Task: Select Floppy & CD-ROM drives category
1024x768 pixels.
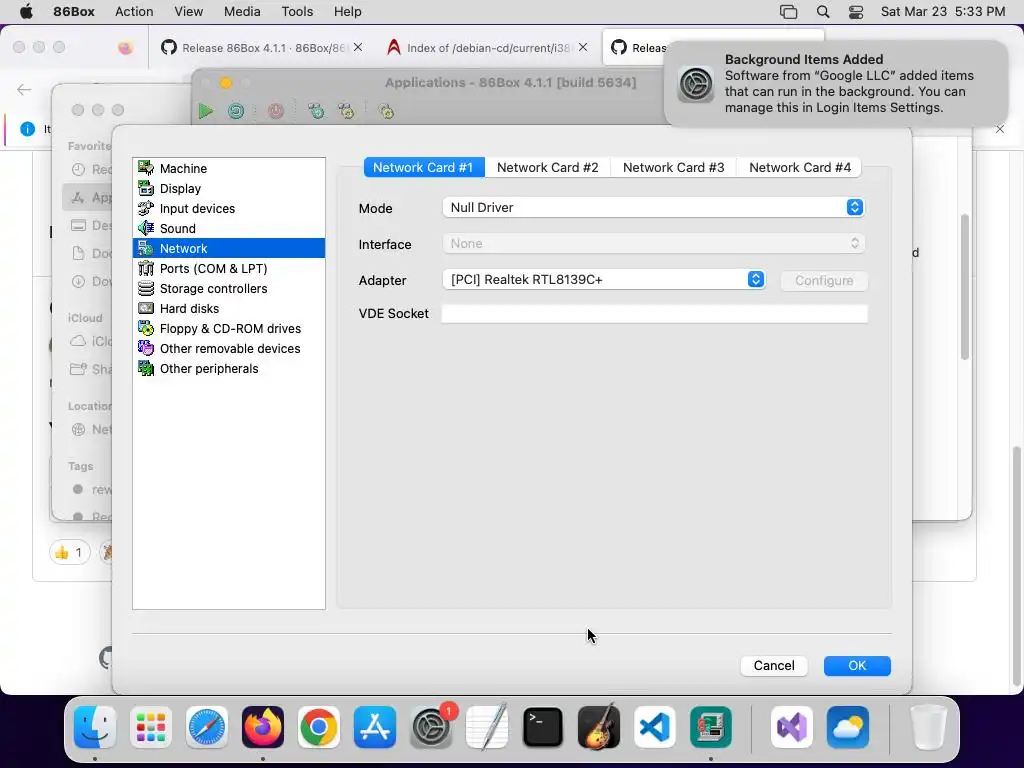Action: (229, 328)
